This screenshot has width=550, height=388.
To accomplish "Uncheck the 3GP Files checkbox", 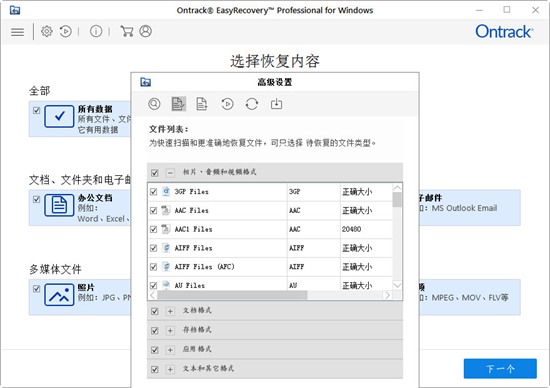I will (153, 192).
